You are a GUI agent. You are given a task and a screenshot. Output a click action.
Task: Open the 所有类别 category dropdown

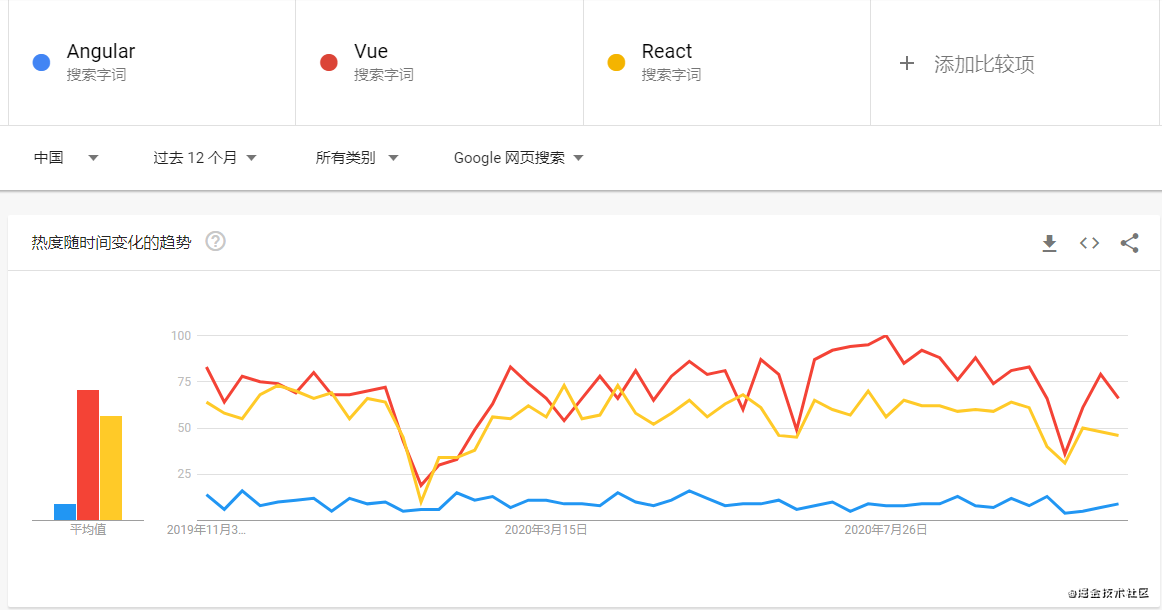tap(357, 157)
